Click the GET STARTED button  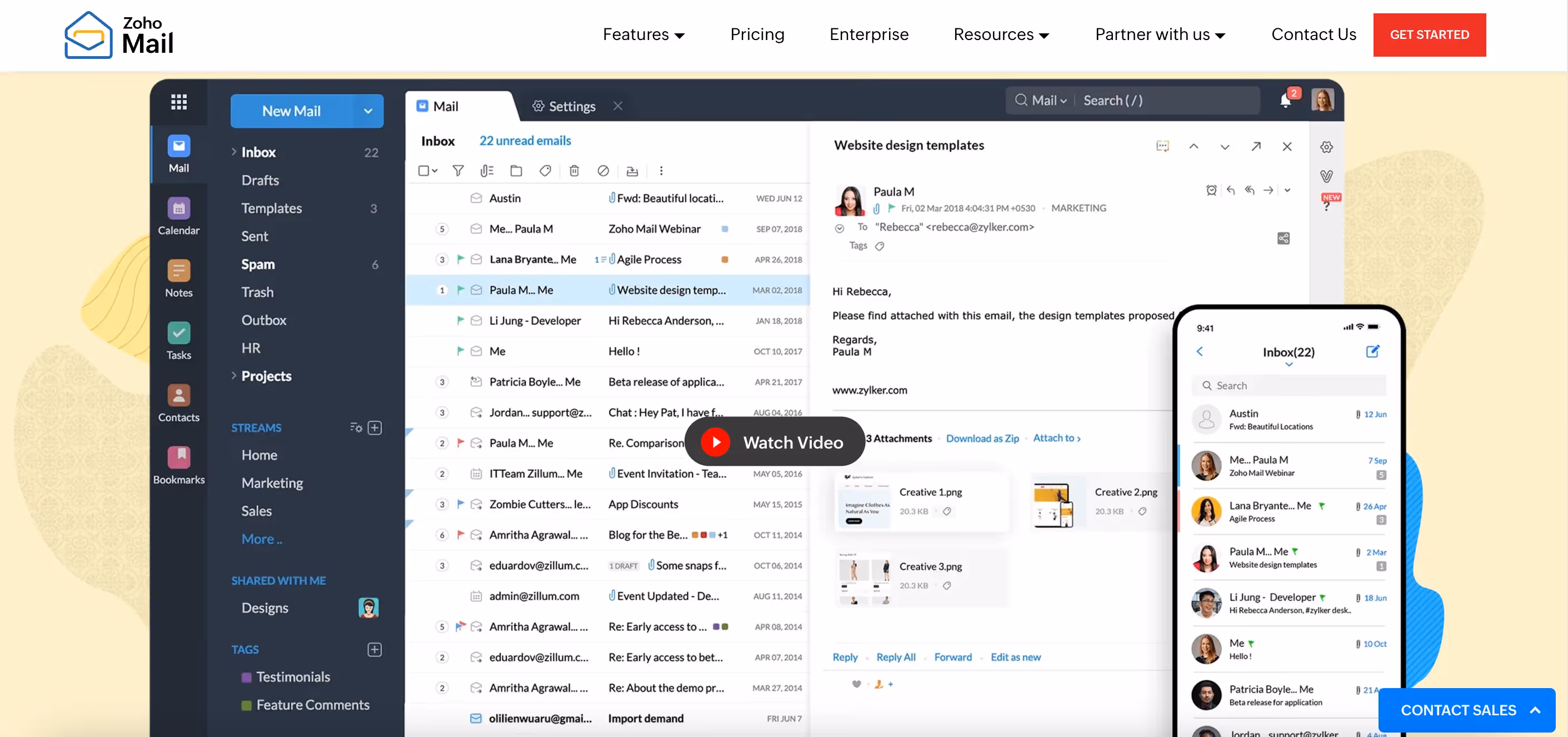[1429, 34]
